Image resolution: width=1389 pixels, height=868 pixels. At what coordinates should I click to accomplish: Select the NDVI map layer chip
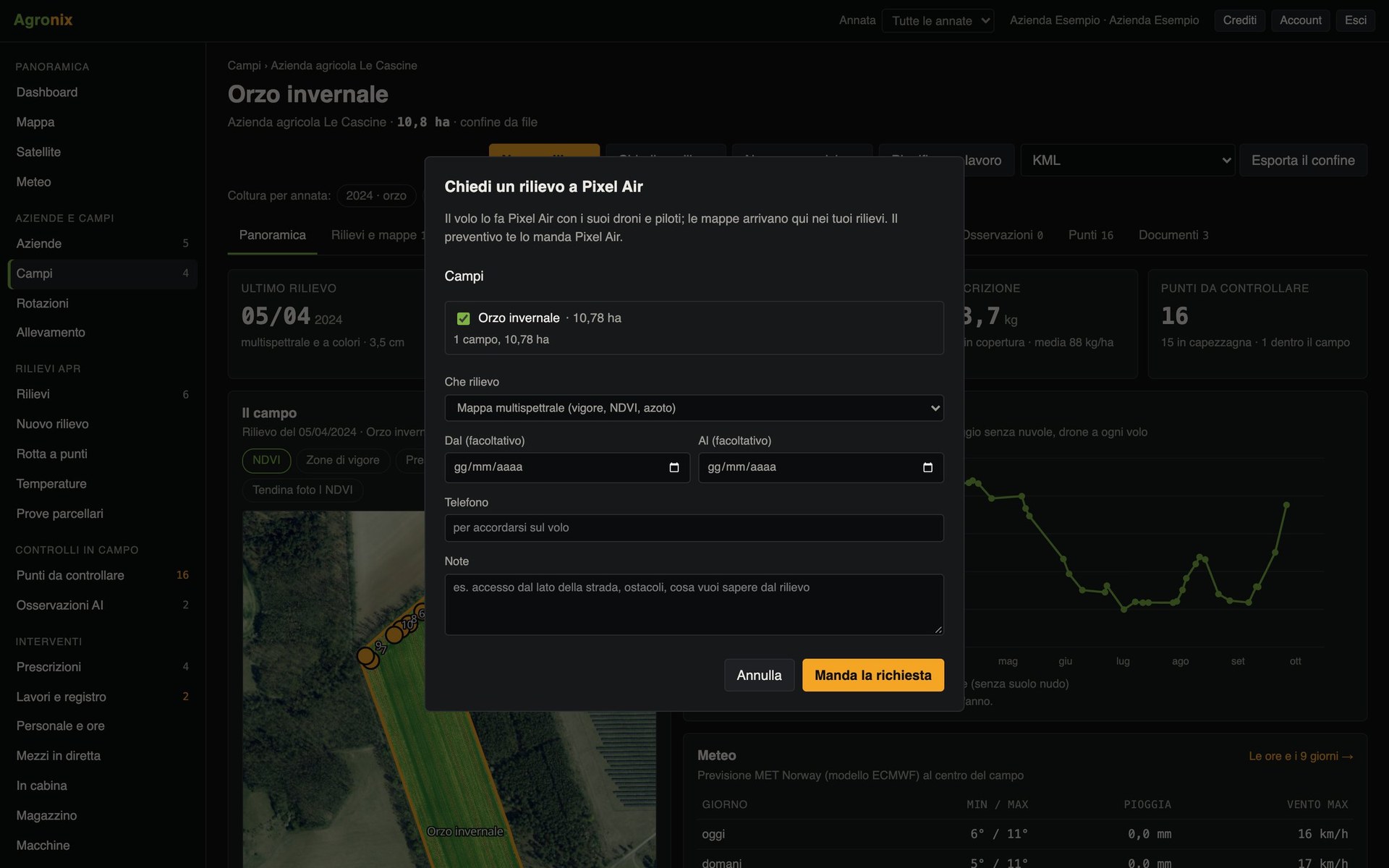[266, 460]
